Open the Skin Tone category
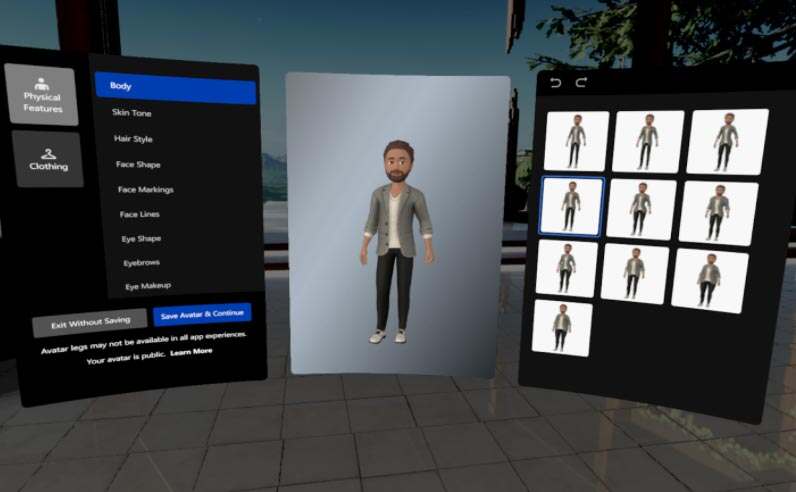Viewport: 796px width, 492px height. pos(132,113)
